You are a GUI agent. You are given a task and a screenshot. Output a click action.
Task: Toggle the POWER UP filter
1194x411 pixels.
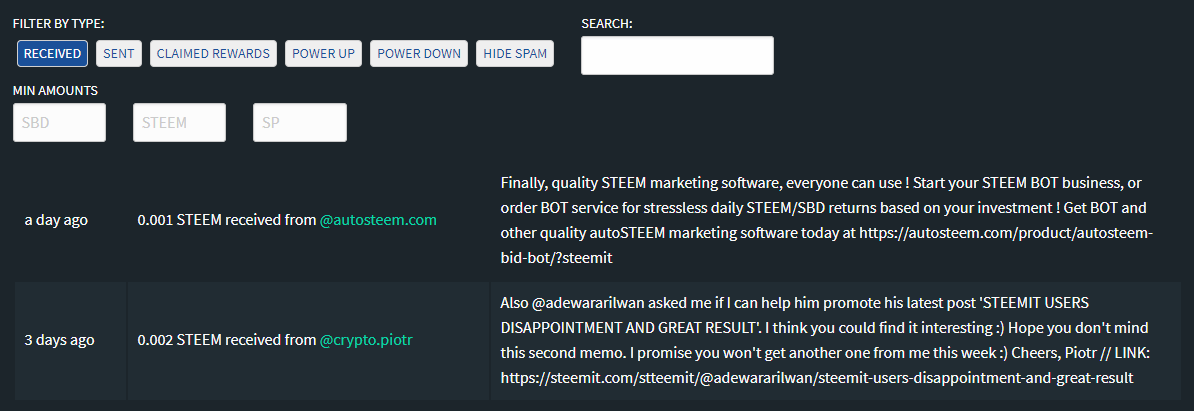(x=324, y=53)
